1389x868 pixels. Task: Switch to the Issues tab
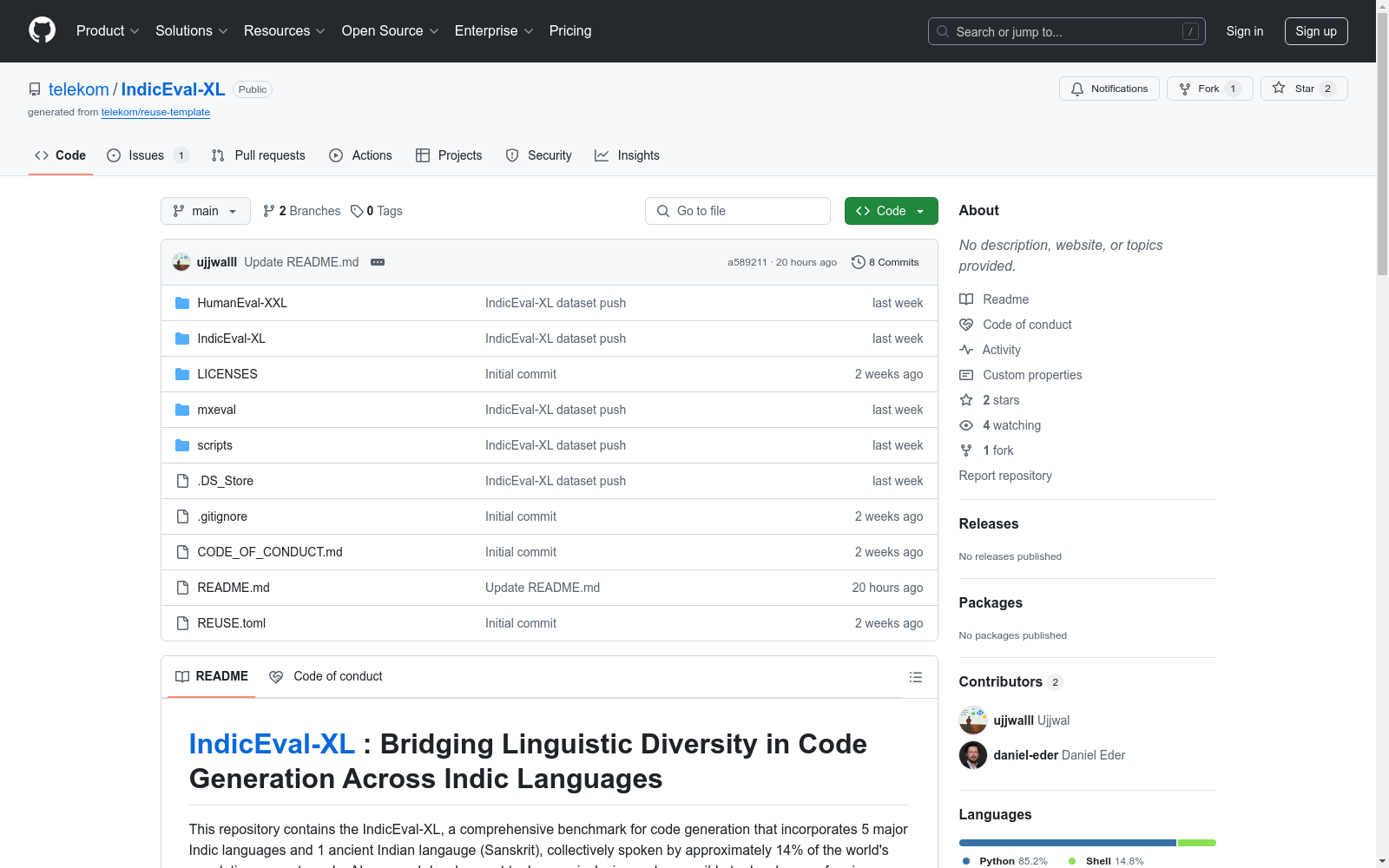tap(148, 155)
